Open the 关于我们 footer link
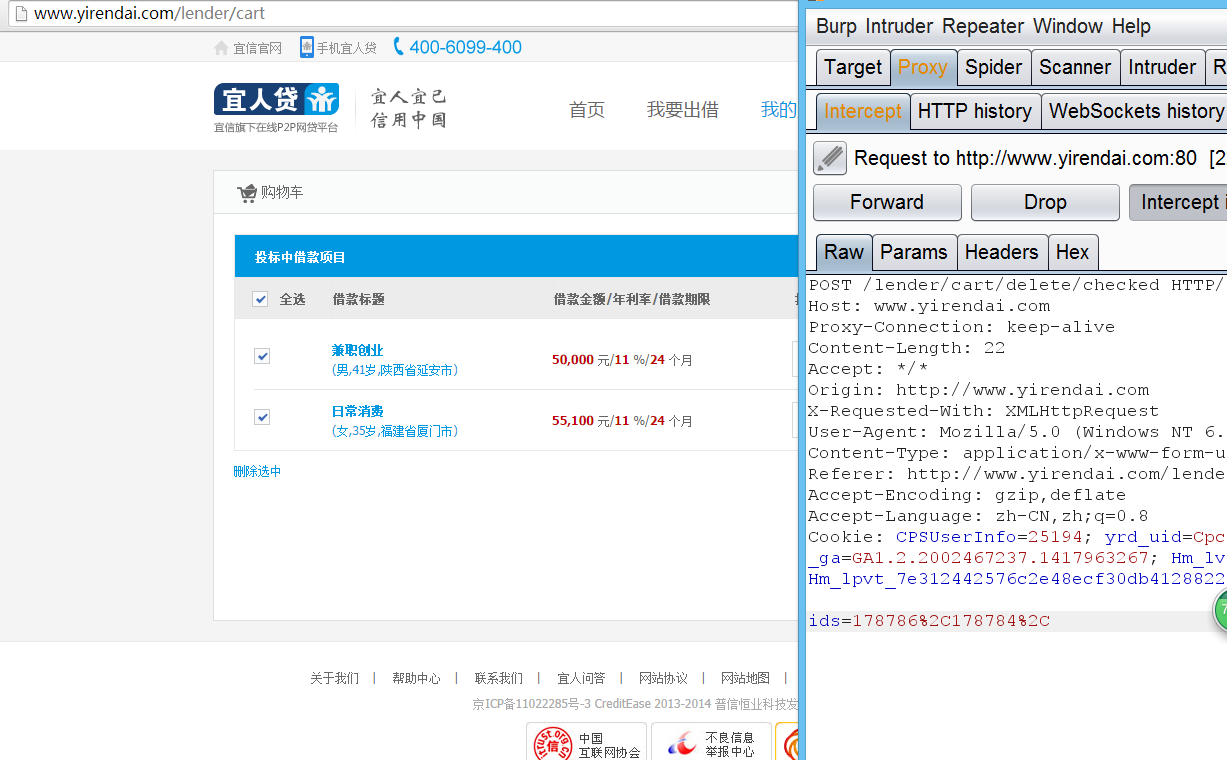 [x=334, y=678]
